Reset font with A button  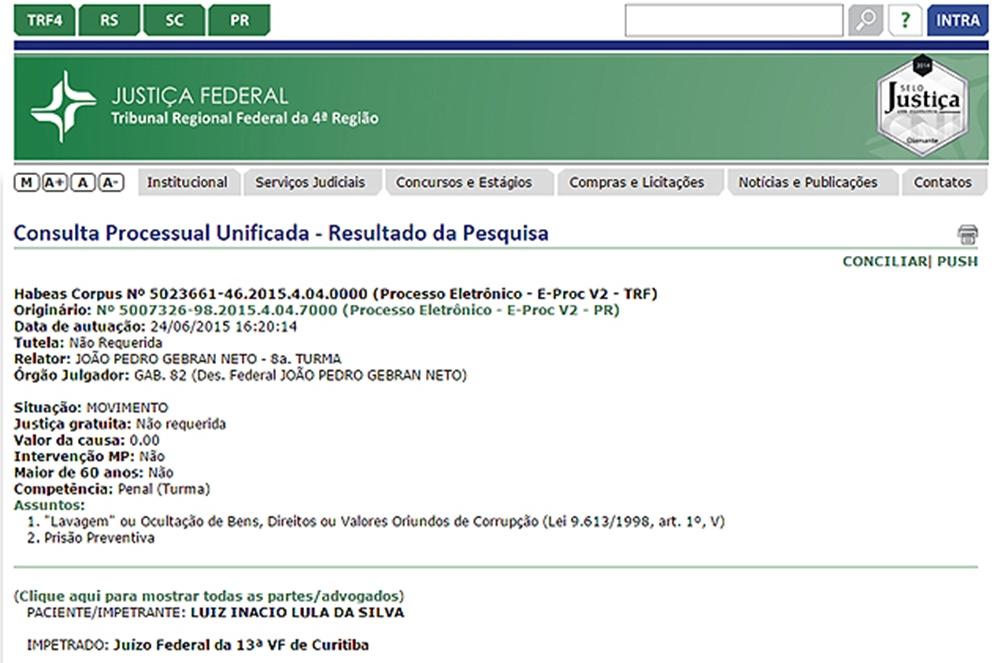(83, 182)
